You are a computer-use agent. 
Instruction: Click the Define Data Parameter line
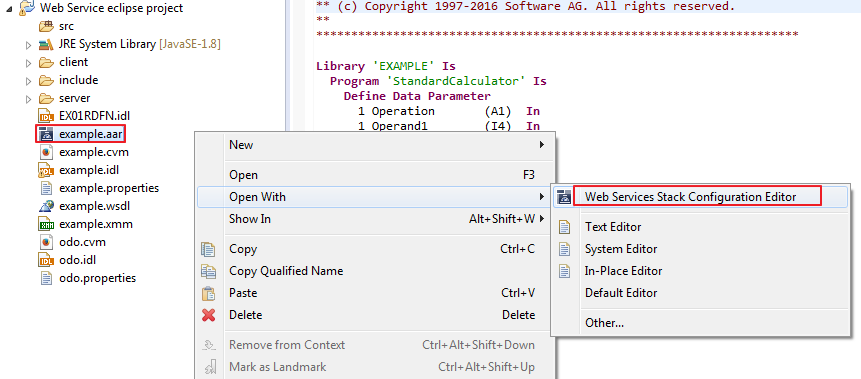coord(417,96)
